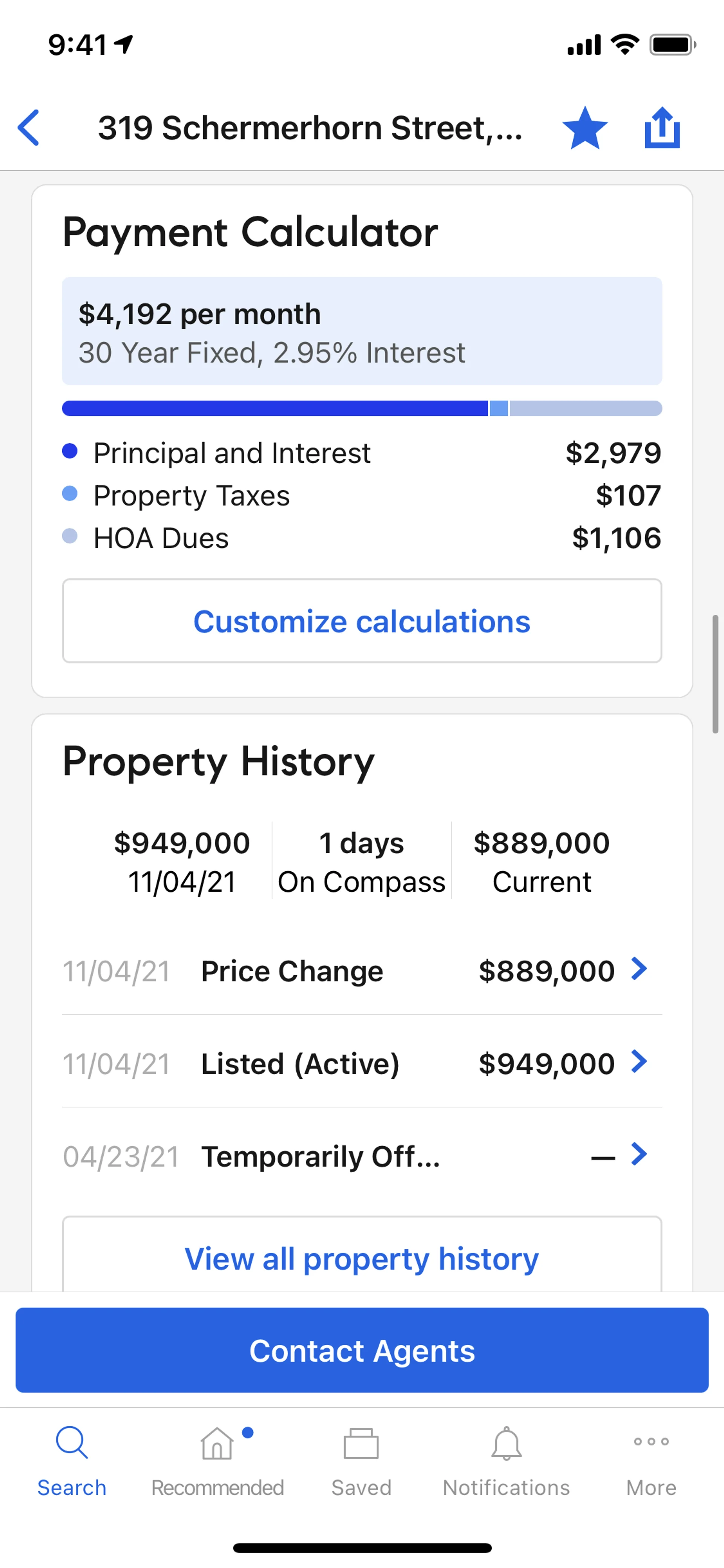
Task: Expand the Price Change $889,000 entry
Action: coord(639,969)
